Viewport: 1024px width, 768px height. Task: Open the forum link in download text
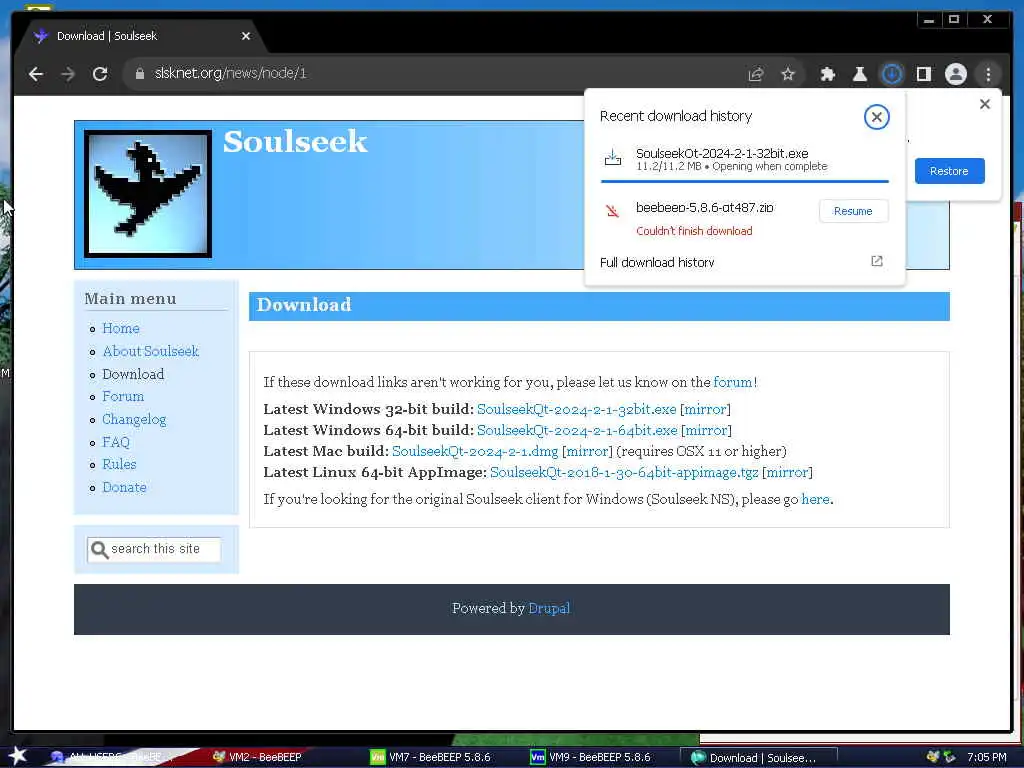pos(733,382)
